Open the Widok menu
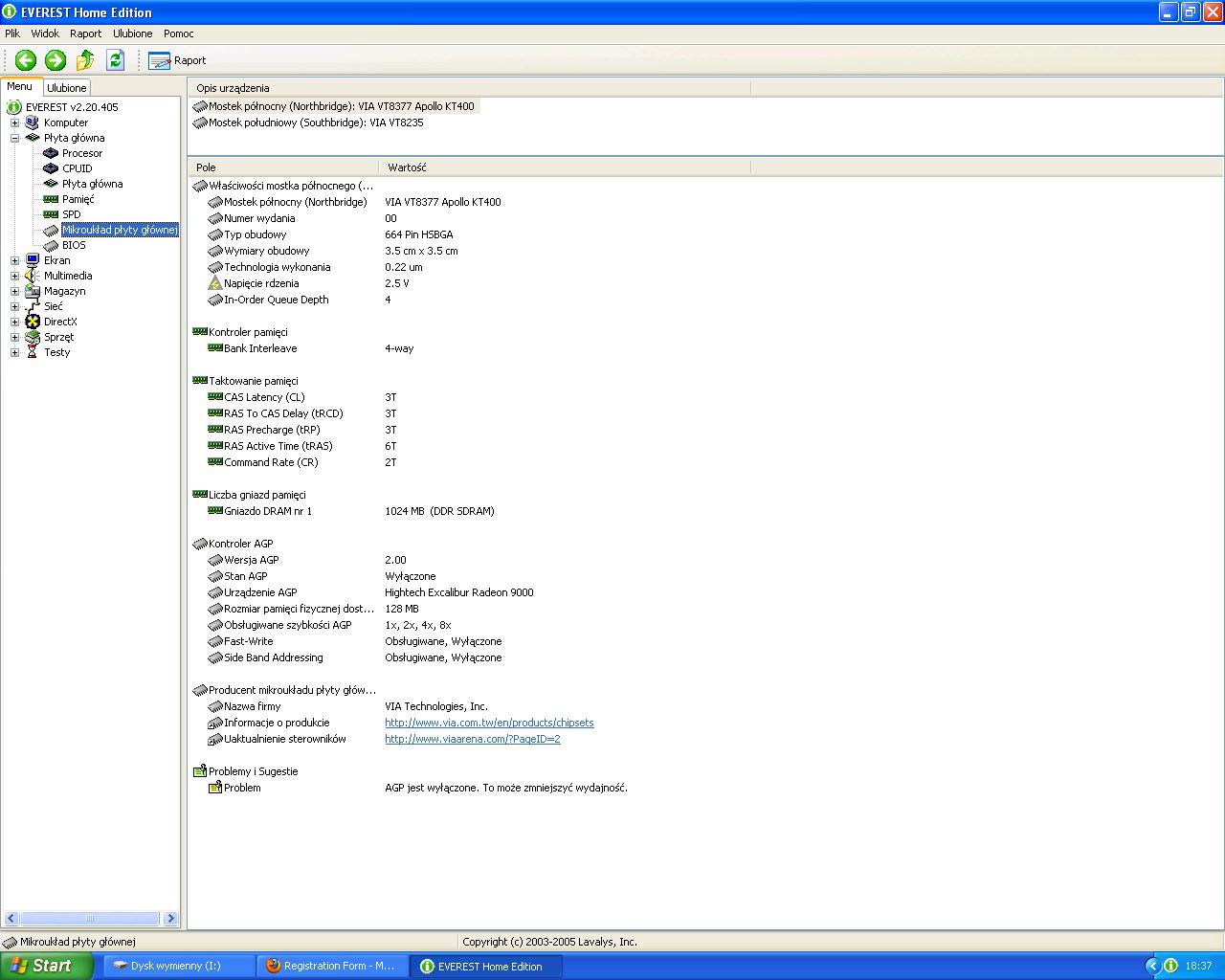 click(x=45, y=33)
